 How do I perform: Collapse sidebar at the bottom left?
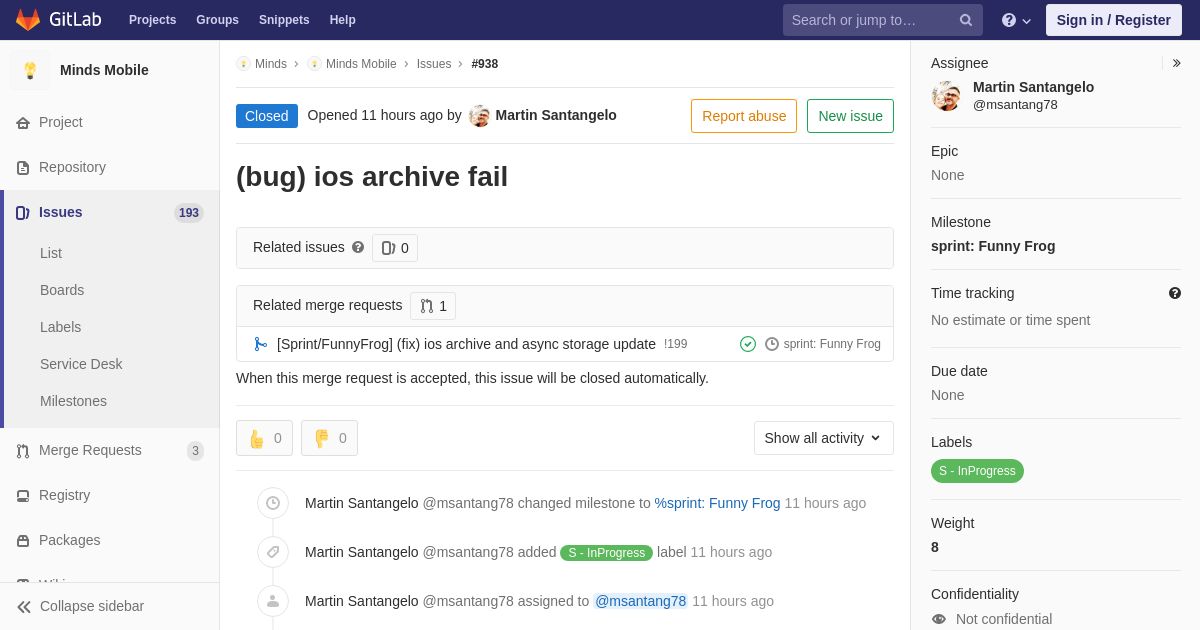80,606
